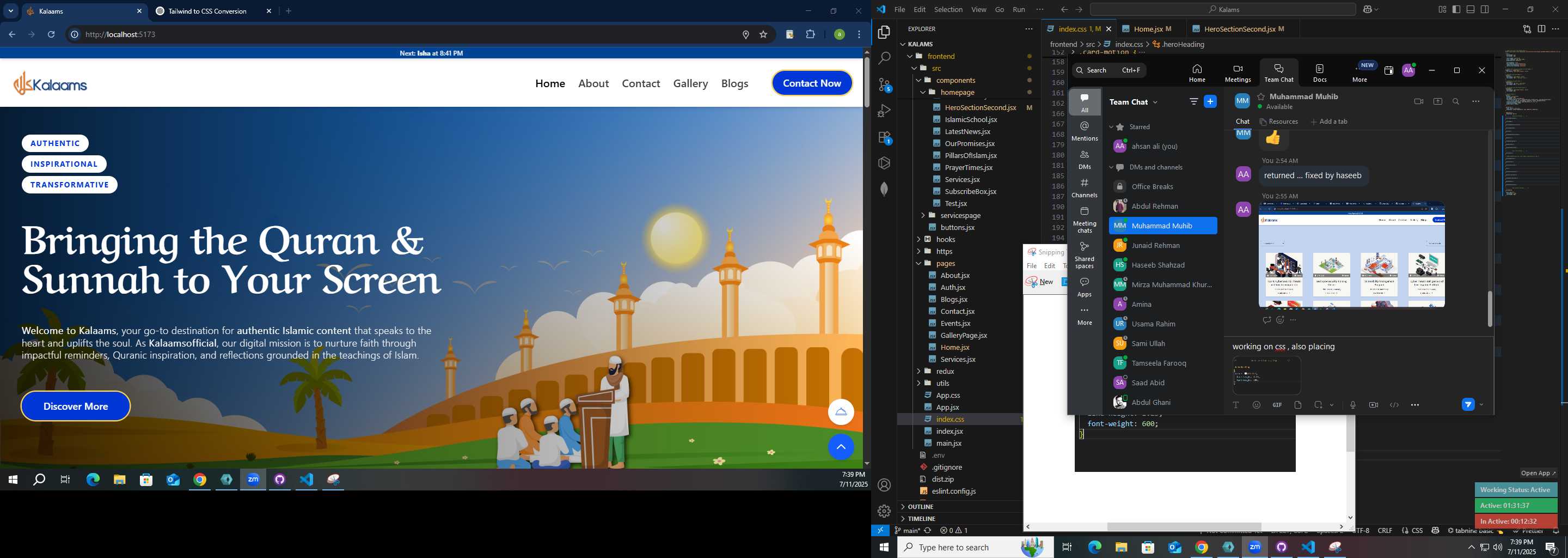
Task: Send the message with the blue send button
Action: coord(1468,404)
